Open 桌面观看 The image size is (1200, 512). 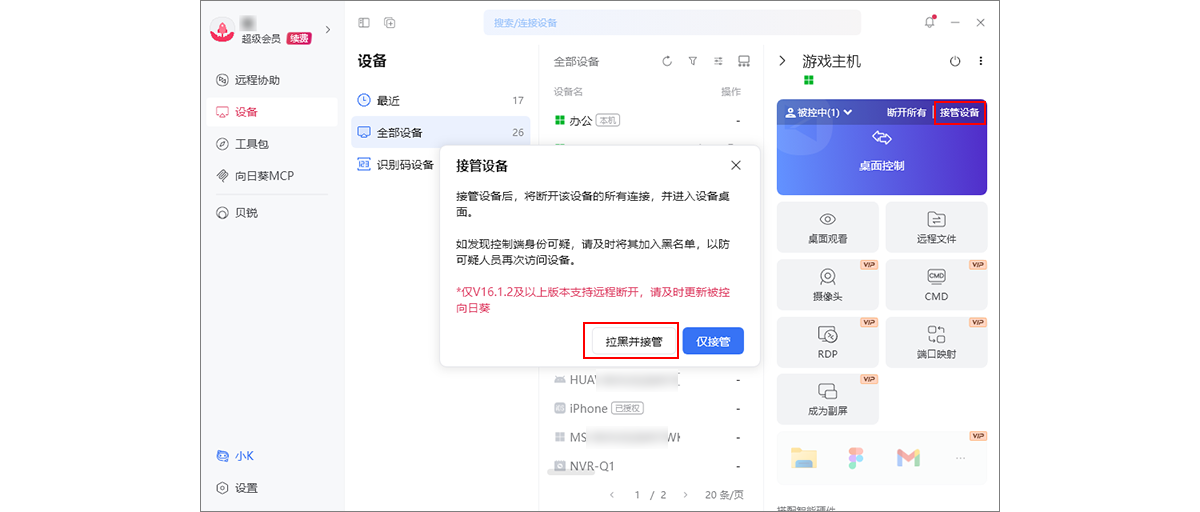tap(828, 227)
